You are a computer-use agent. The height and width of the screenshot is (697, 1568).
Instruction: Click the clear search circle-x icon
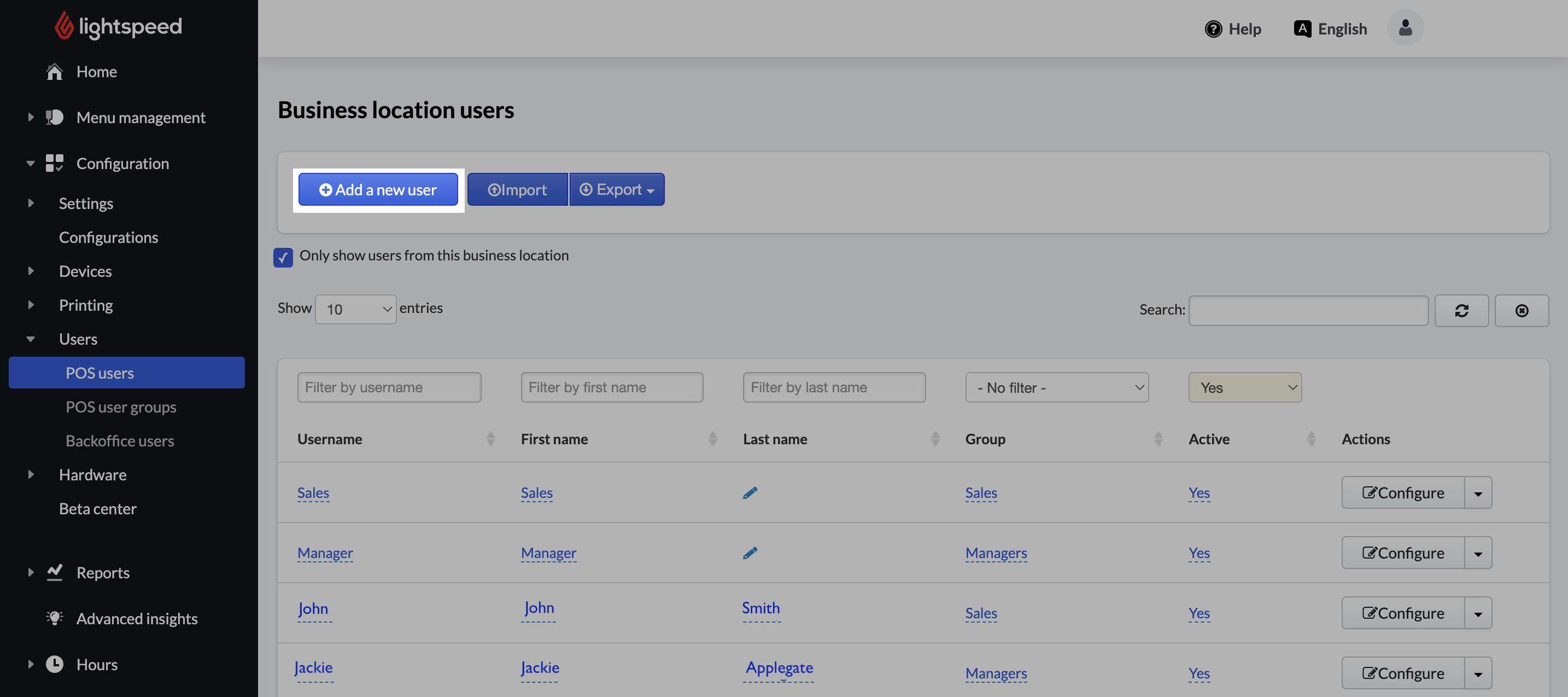(x=1521, y=311)
